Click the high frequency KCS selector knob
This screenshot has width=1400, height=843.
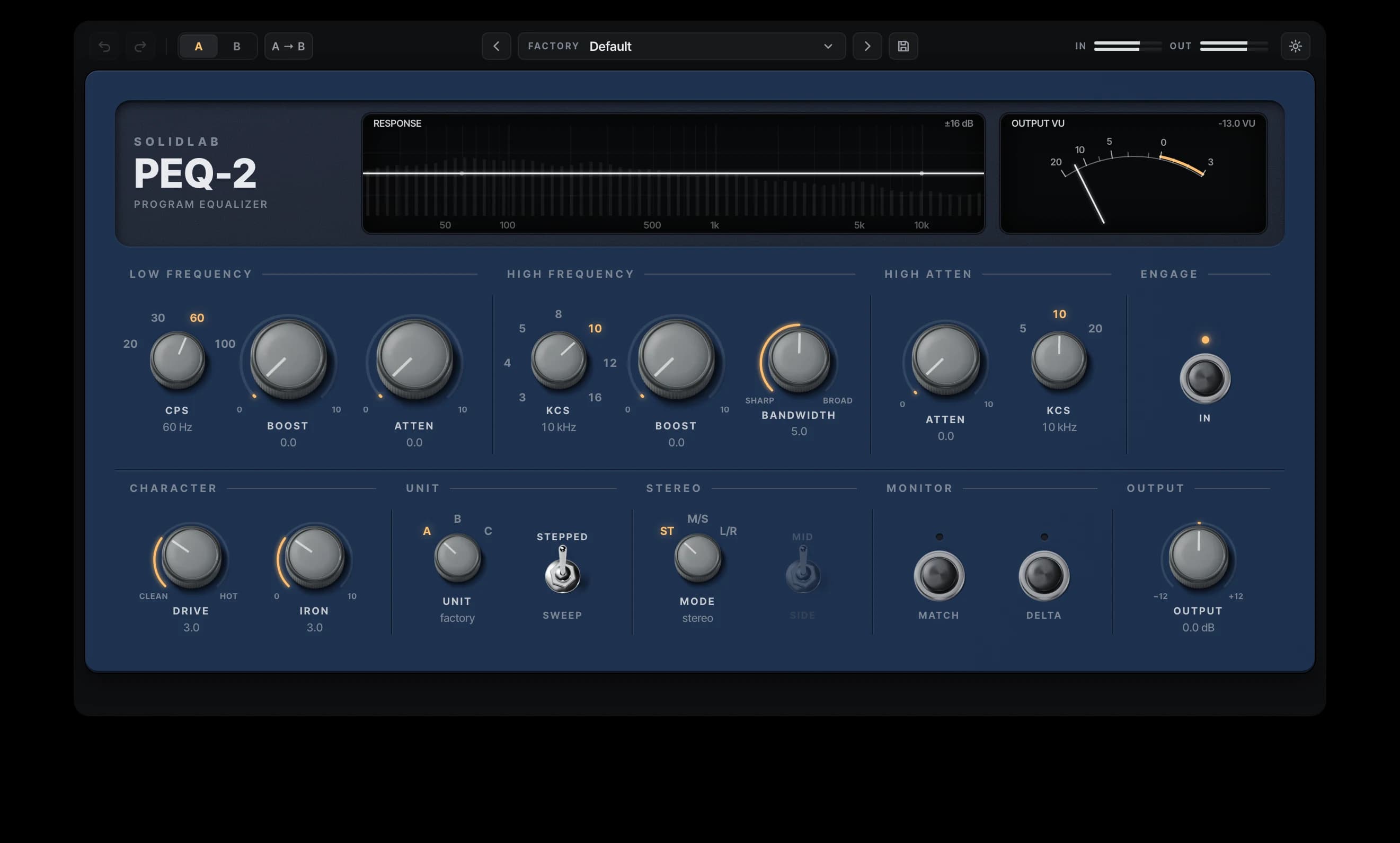pyautogui.click(x=559, y=360)
